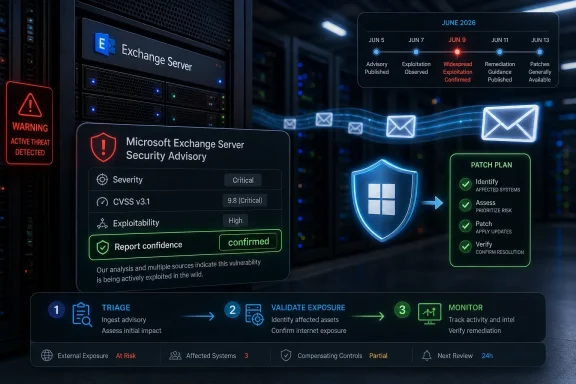
Task: Click the Identify affected assets text
Action: click(305, 320)
